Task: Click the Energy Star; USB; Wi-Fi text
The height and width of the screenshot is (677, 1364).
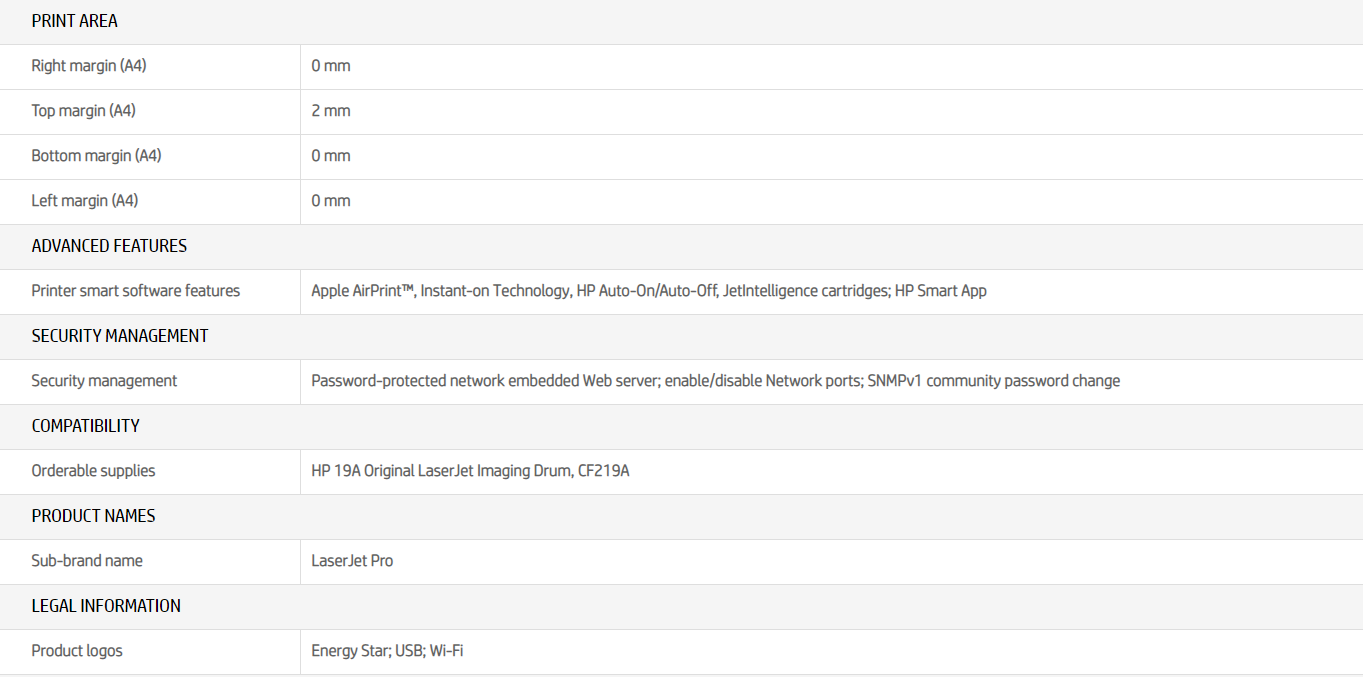Action: (x=387, y=651)
